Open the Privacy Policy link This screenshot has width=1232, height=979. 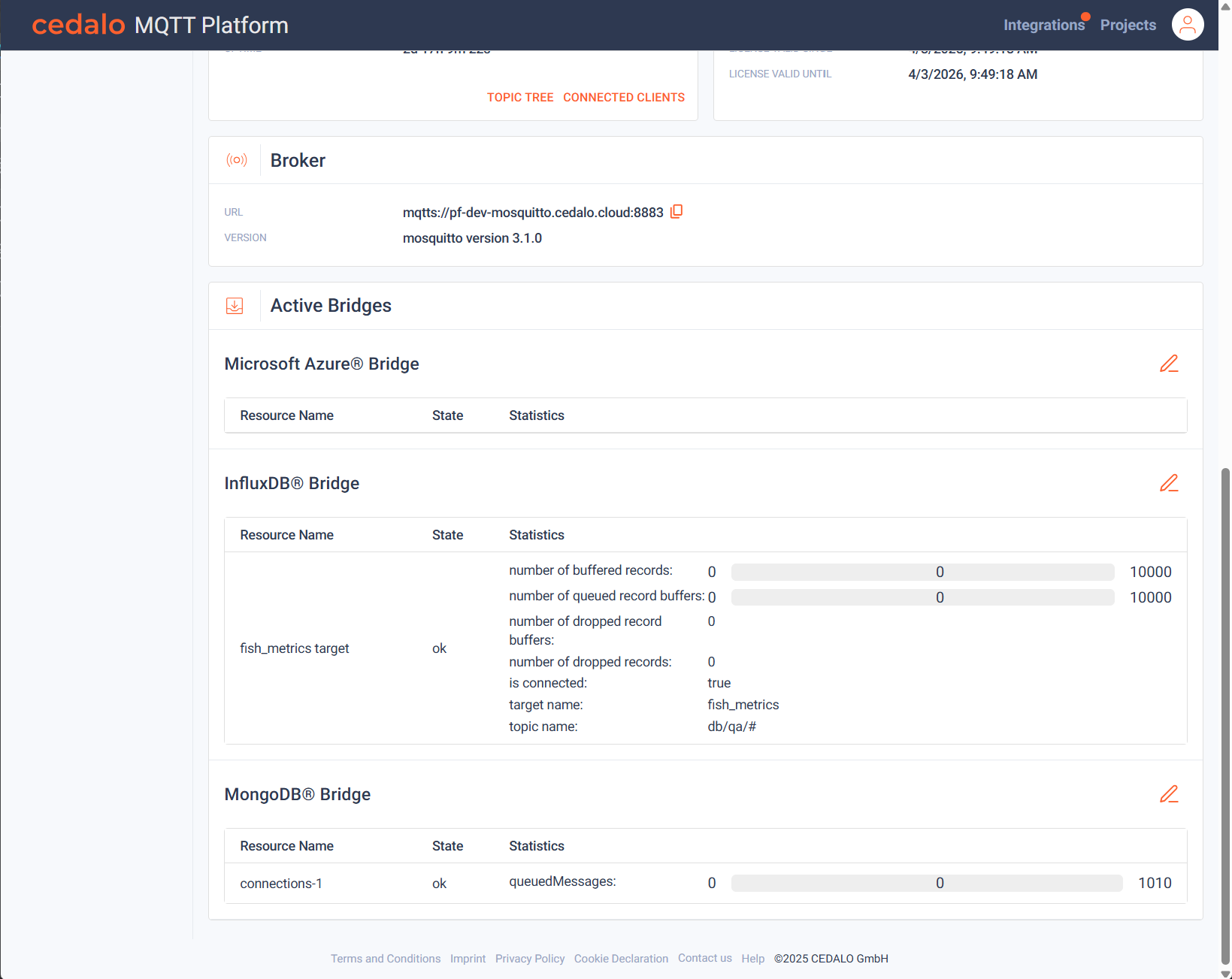pos(530,959)
